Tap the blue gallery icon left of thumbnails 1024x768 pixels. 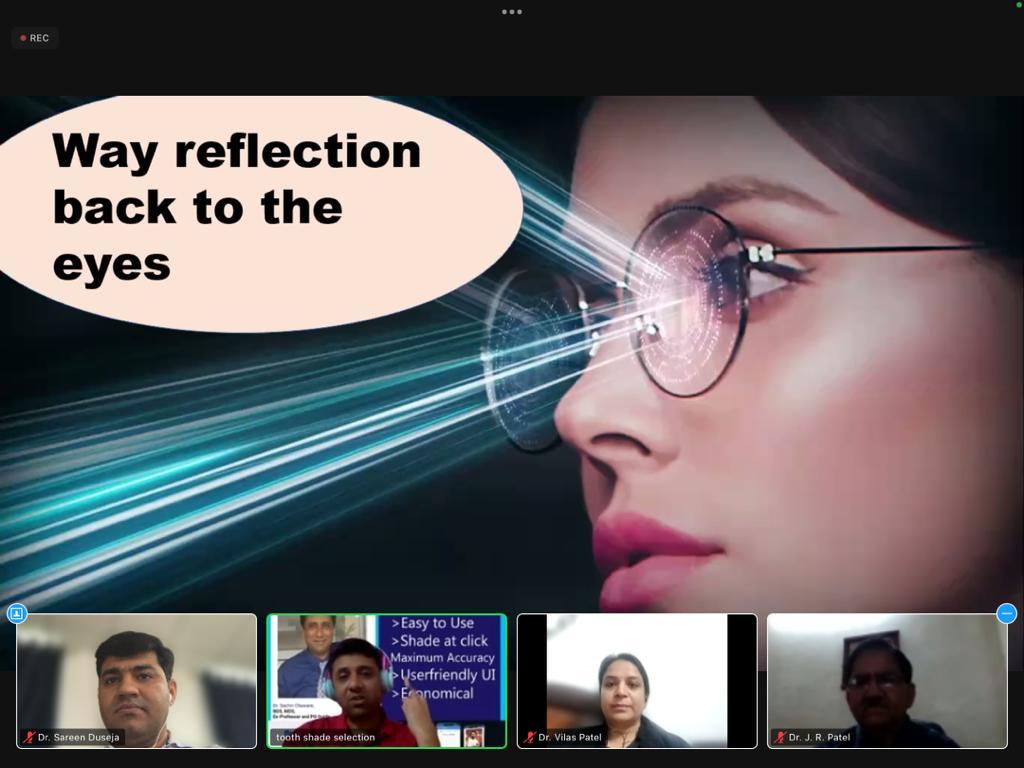tap(17, 613)
